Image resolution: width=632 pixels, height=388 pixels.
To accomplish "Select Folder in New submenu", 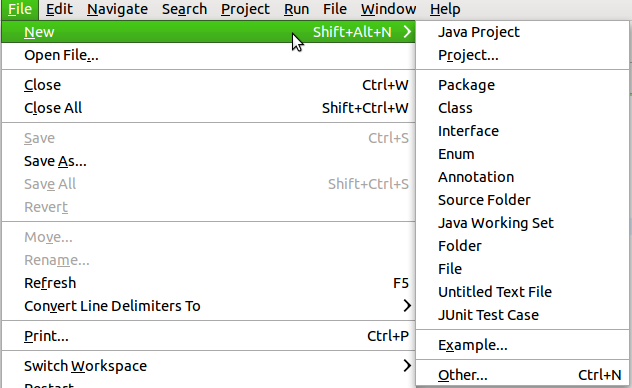I will [x=522, y=246].
